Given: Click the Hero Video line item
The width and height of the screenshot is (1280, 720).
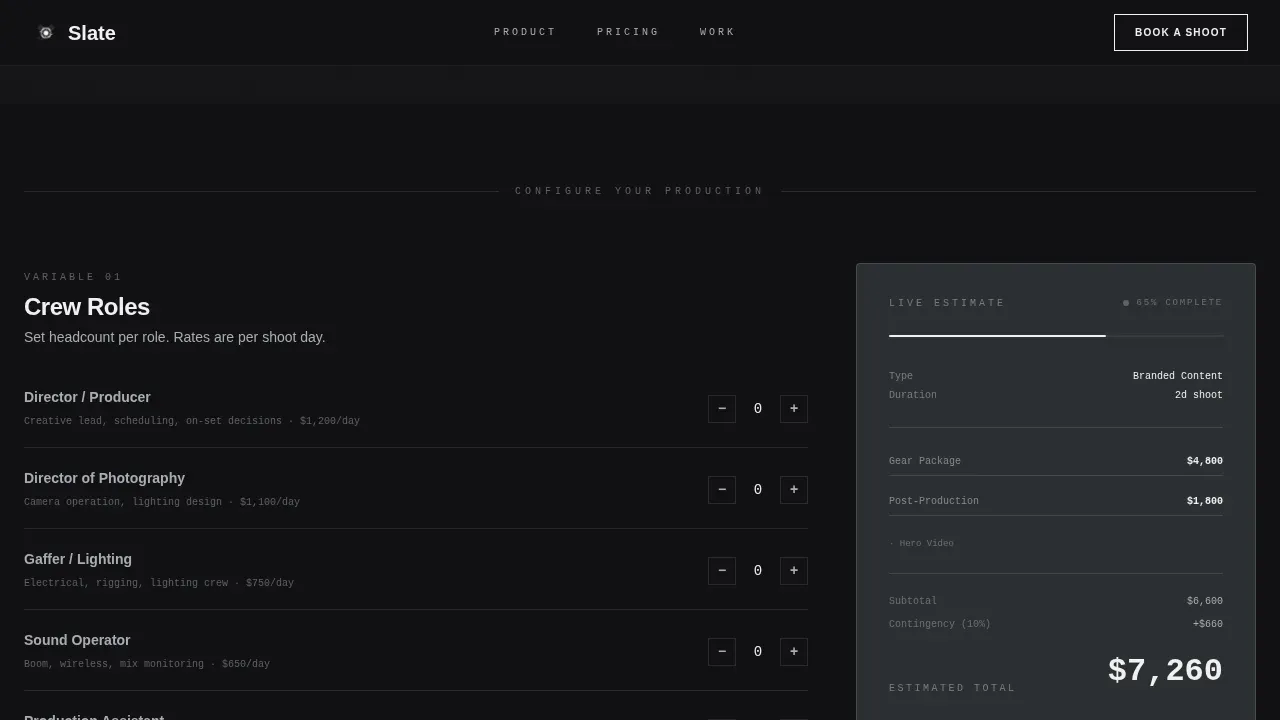Looking at the screenshot, I should (x=922, y=543).
